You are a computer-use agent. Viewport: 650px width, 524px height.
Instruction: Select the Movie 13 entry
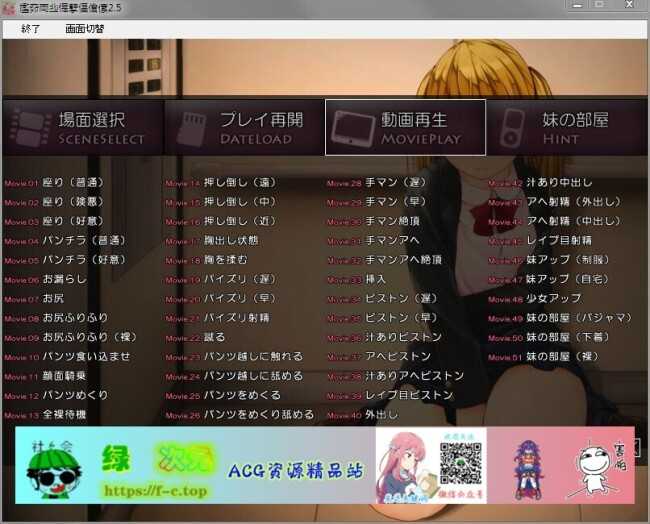46,415
